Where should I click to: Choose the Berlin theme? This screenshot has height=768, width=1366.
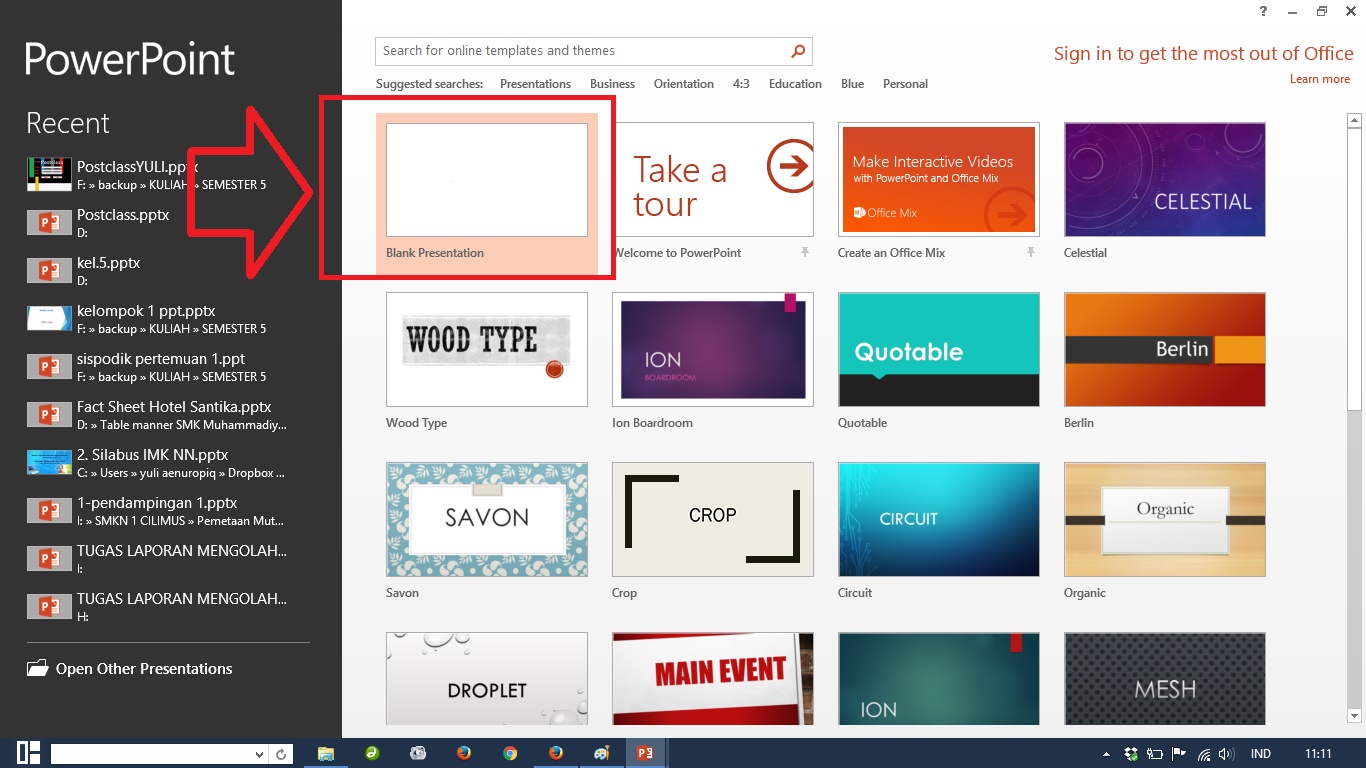(x=1165, y=350)
